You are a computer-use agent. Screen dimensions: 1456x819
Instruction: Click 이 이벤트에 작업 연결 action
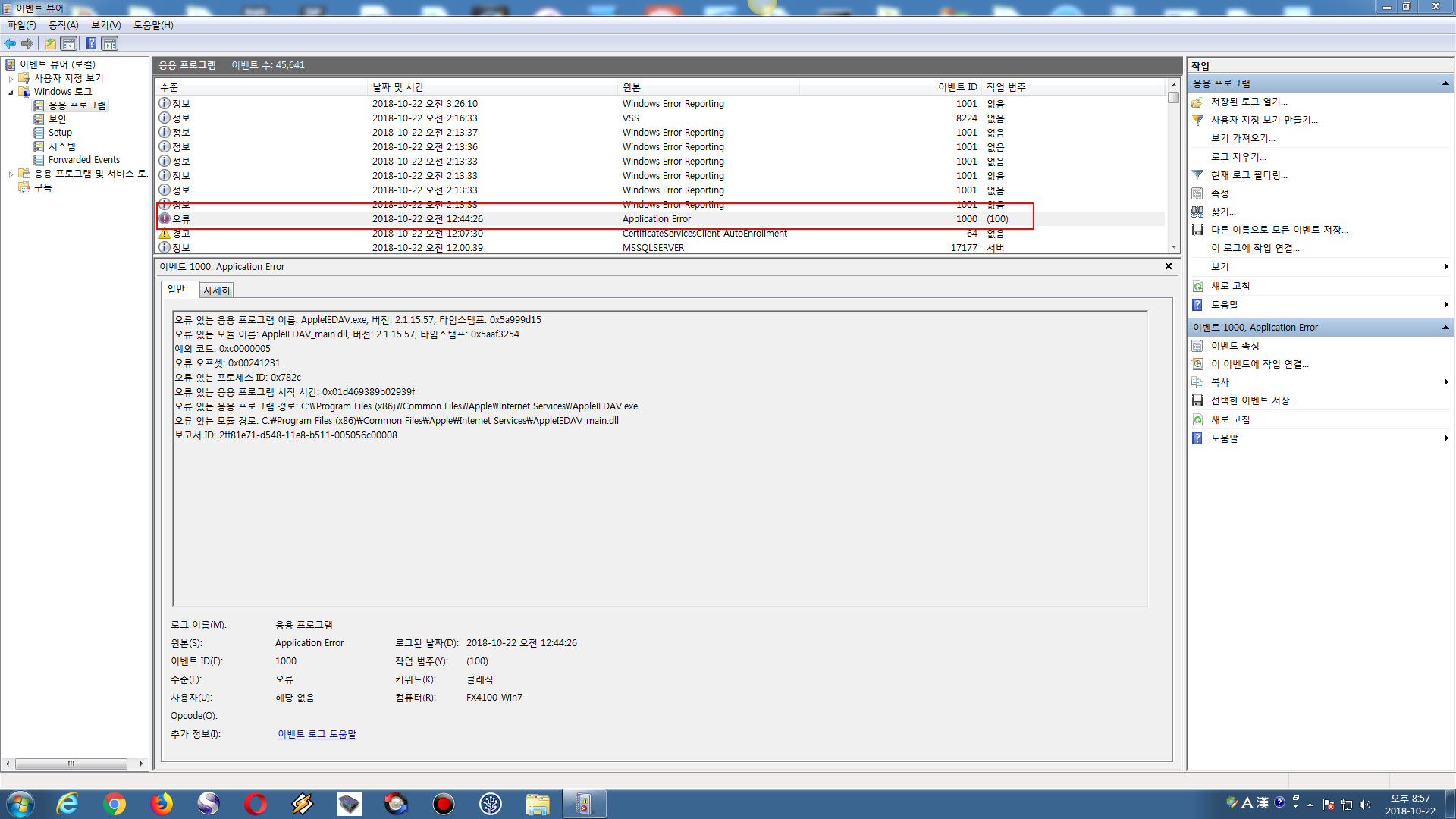[x=1260, y=364]
